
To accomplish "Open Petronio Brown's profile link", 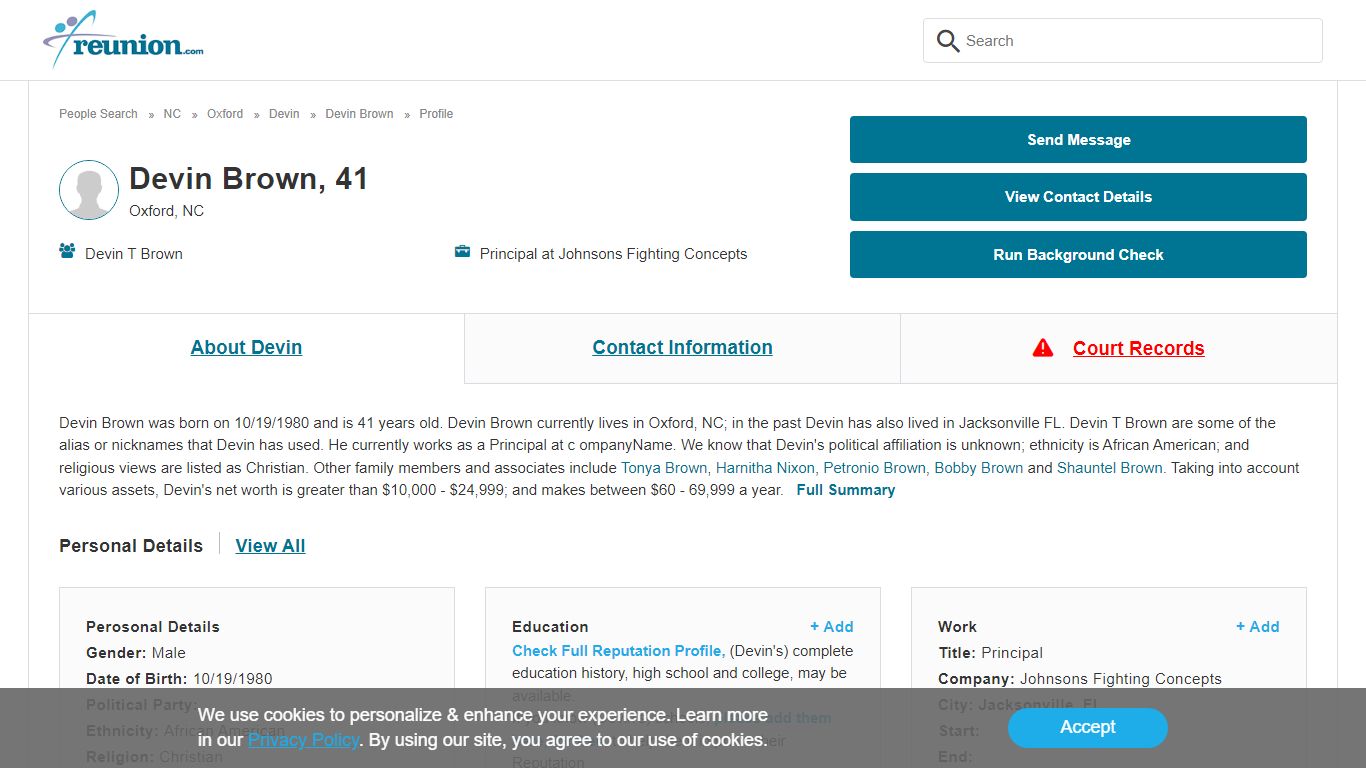I will (x=876, y=468).
